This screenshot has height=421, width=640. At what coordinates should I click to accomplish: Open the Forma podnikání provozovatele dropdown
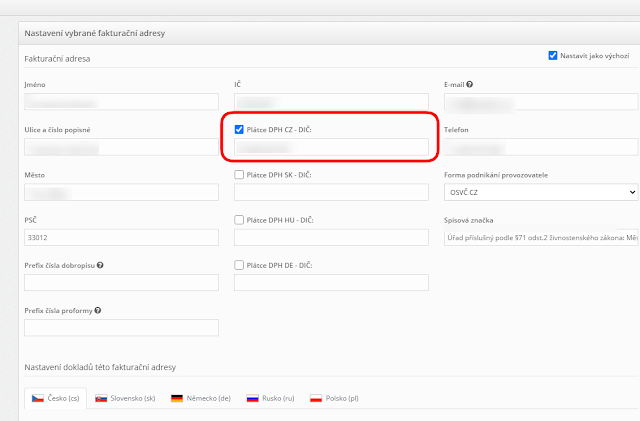540,192
